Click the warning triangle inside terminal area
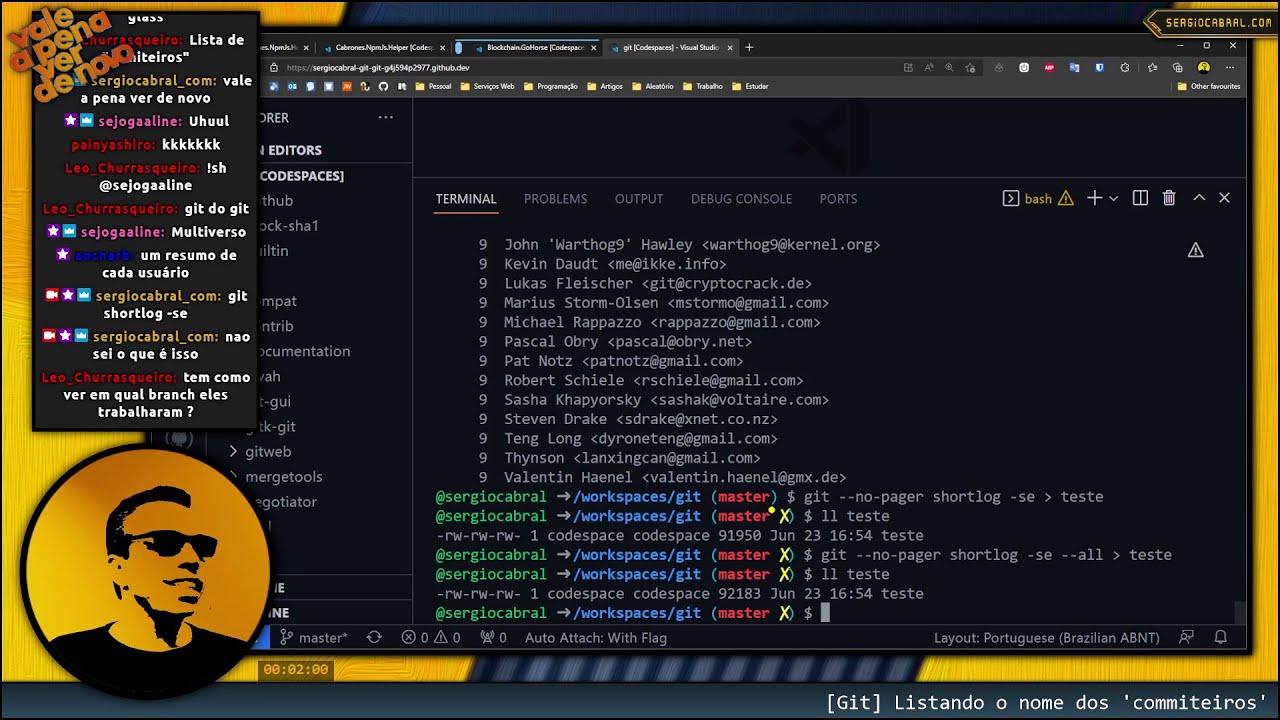Screen dimensions: 1280x720 (x=1195, y=250)
